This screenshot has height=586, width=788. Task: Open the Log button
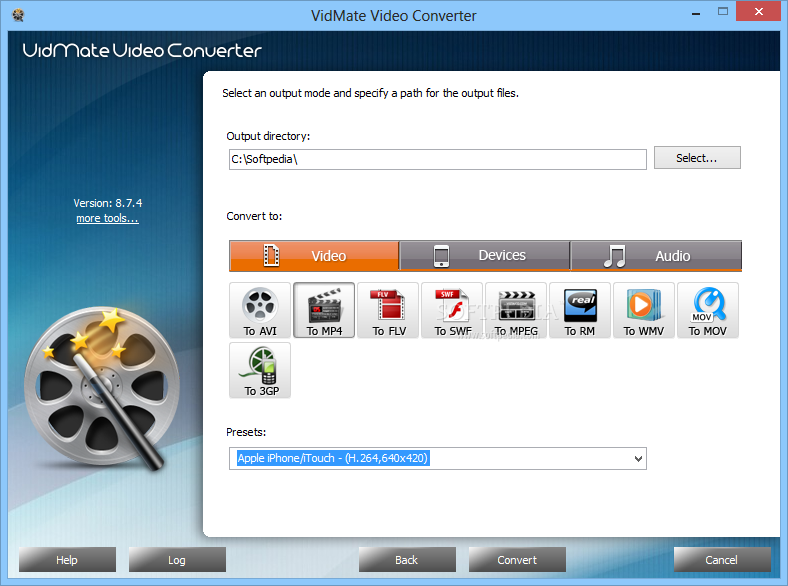pyautogui.click(x=177, y=560)
